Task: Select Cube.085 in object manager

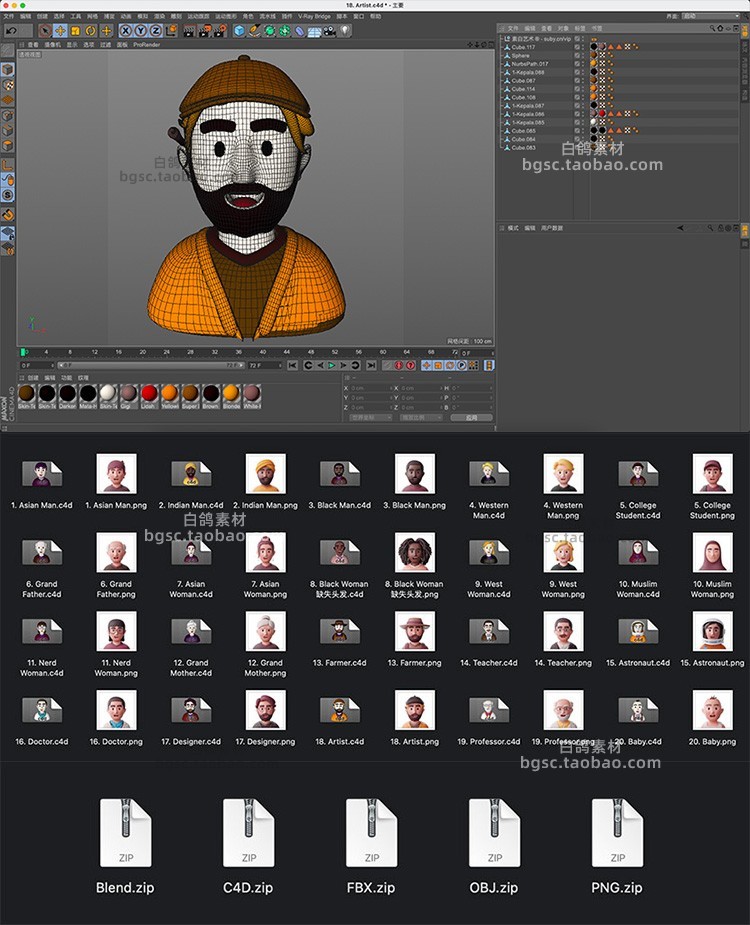Action: [x=523, y=131]
